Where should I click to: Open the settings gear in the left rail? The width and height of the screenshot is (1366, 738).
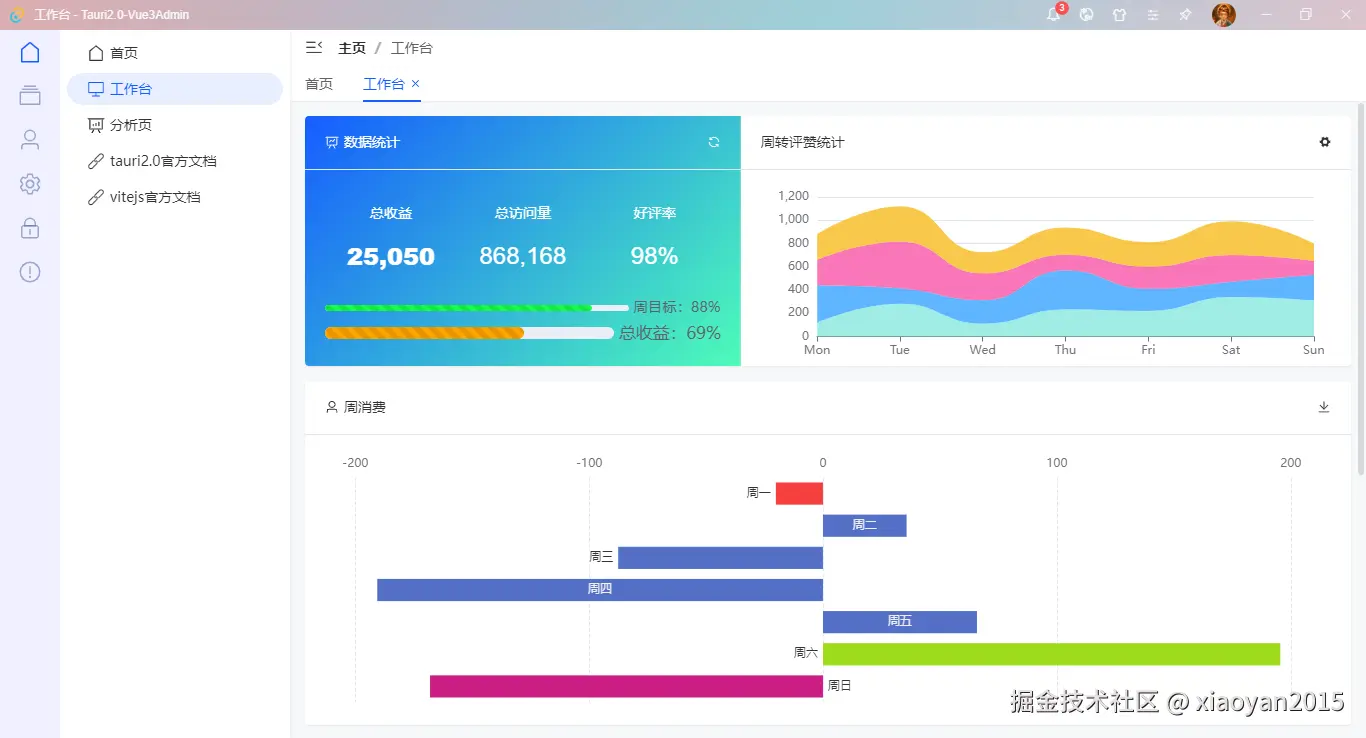(29, 183)
